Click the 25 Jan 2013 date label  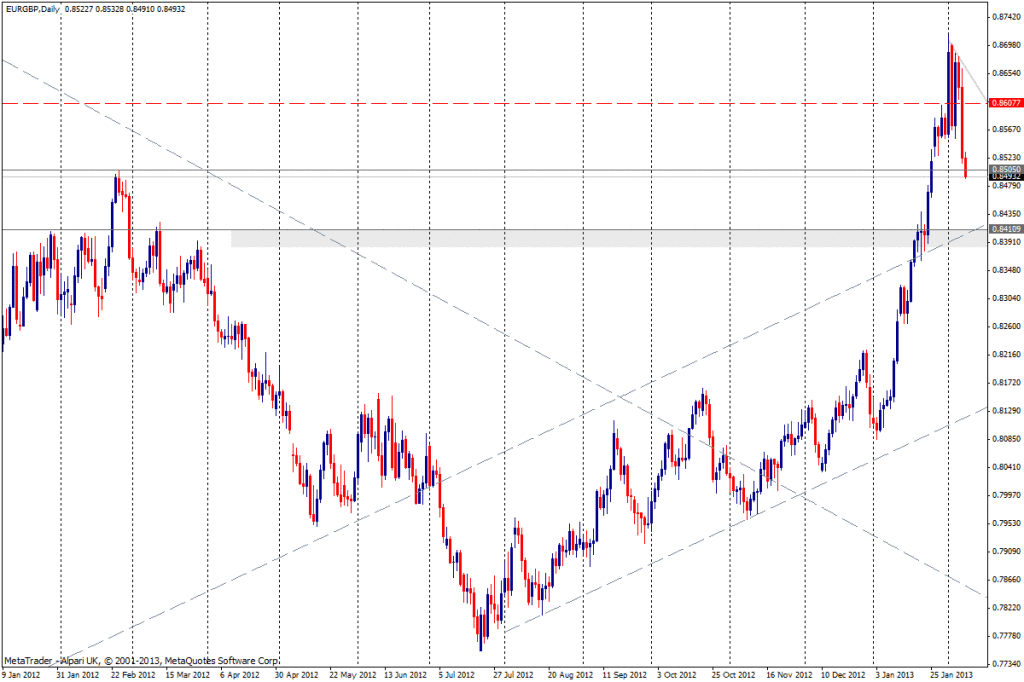950,675
